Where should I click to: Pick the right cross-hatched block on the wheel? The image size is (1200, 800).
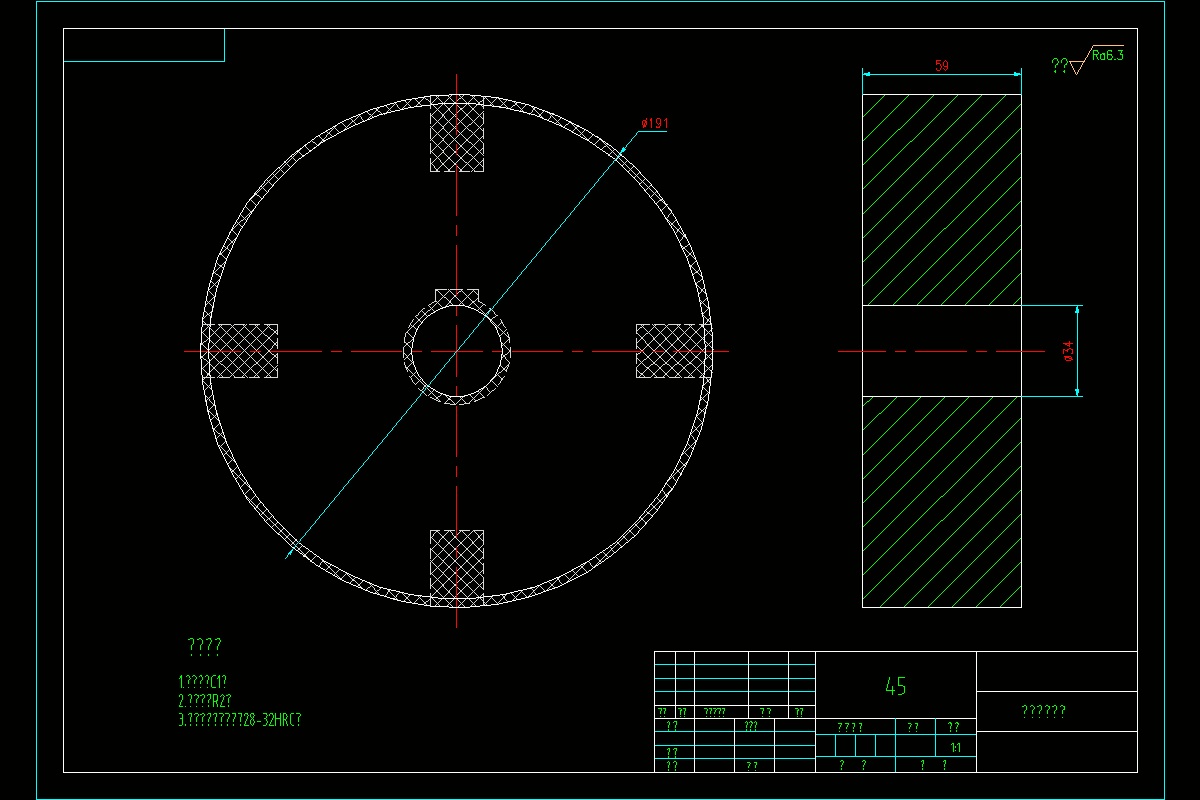pos(674,351)
